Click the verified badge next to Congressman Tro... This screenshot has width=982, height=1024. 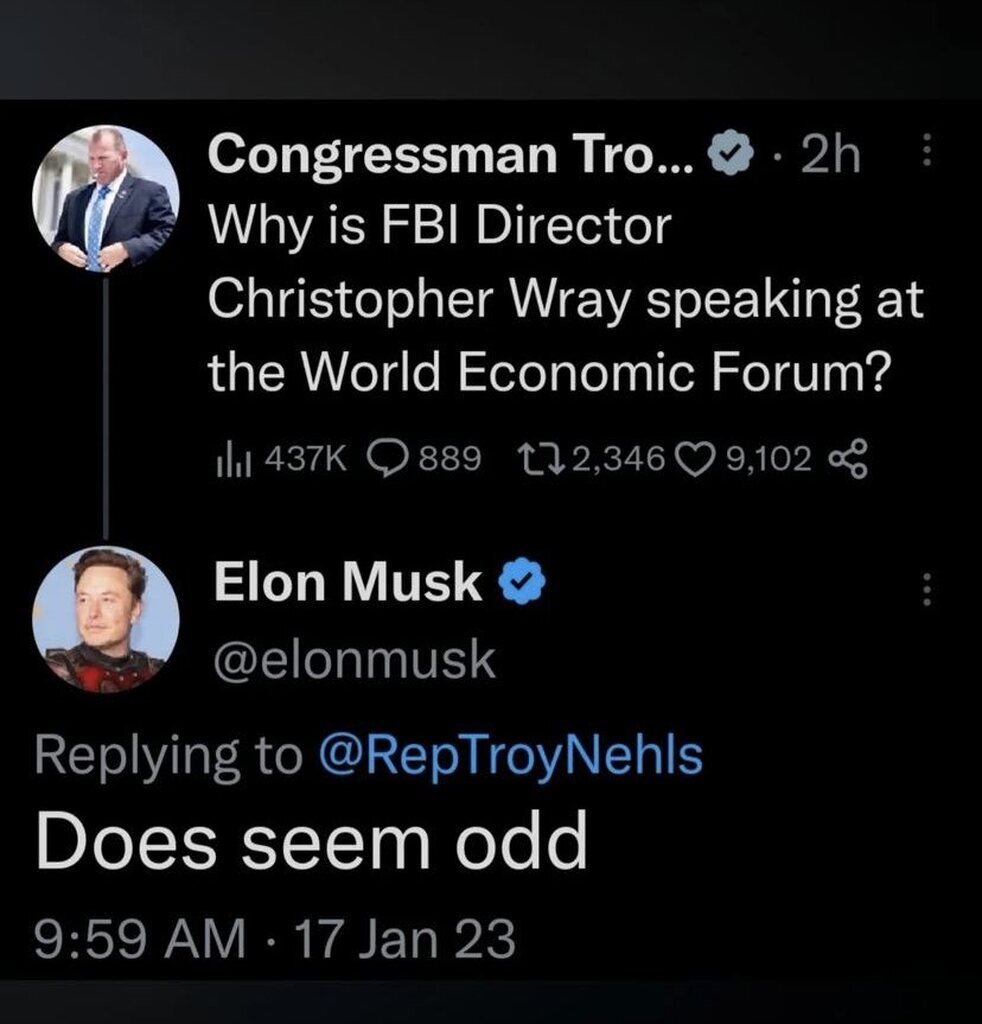[727, 156]
